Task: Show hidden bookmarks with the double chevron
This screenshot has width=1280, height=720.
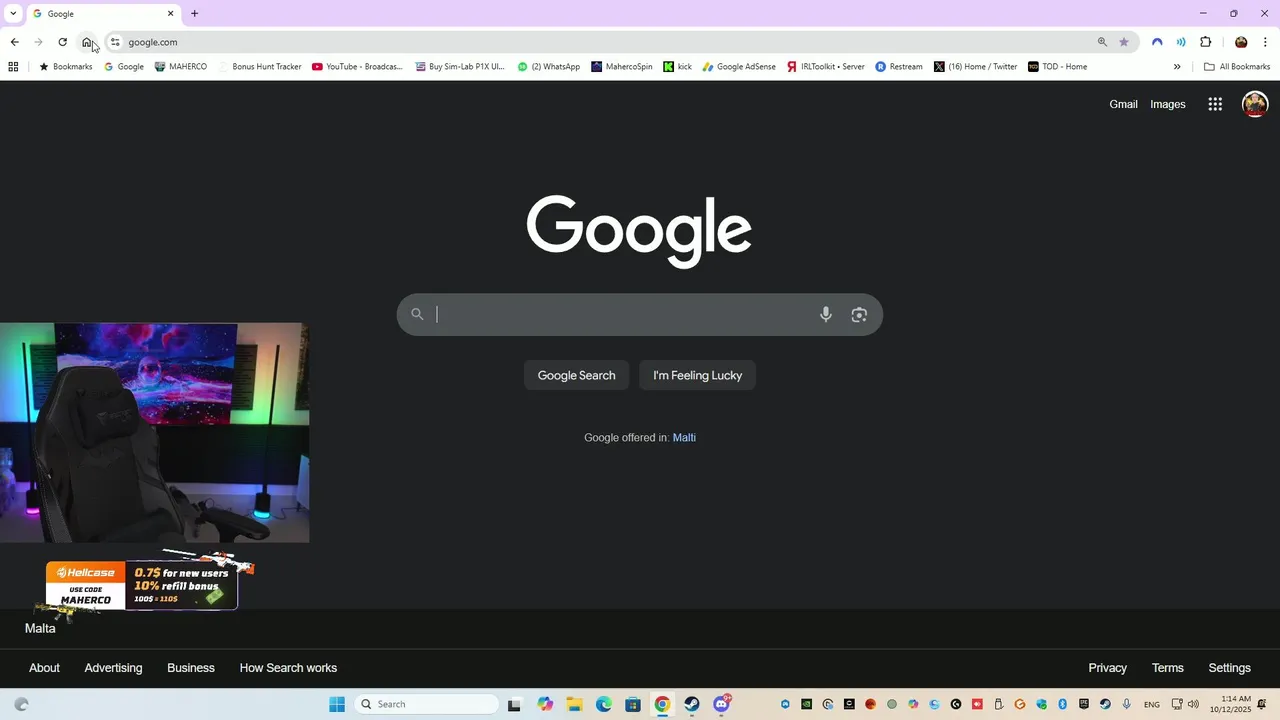Action: (x=1177, y=67)
